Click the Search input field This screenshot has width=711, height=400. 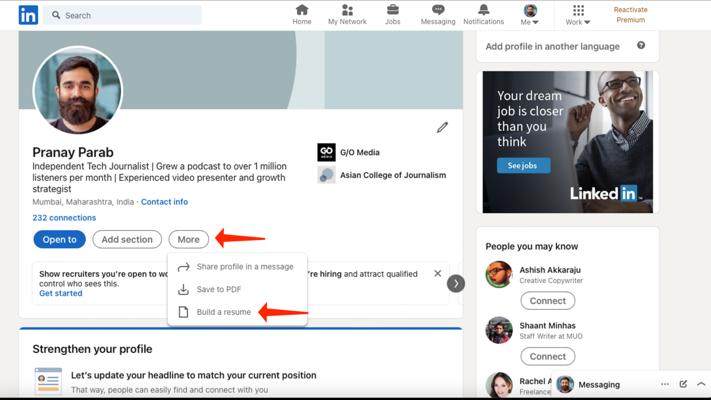pos(130,15)
